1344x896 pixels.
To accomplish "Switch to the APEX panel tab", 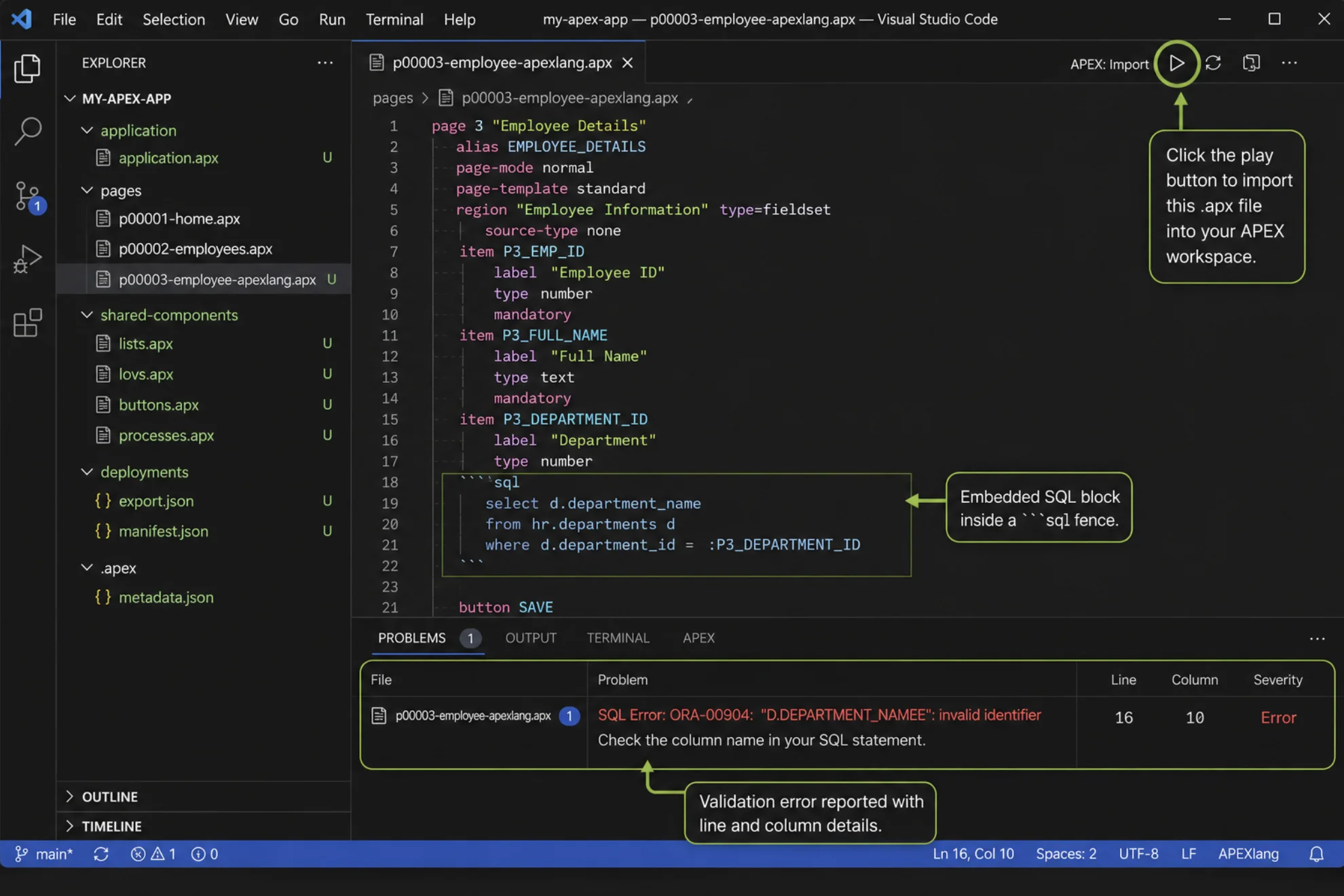I will 698,638.
